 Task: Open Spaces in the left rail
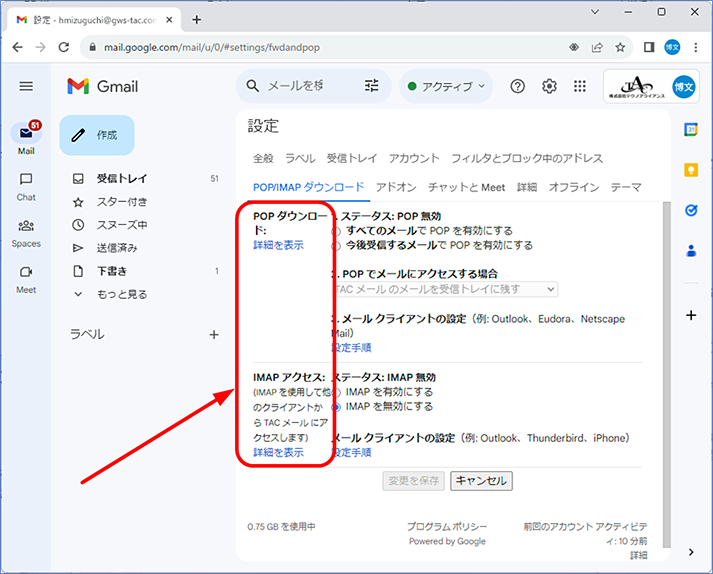point(26,234)
